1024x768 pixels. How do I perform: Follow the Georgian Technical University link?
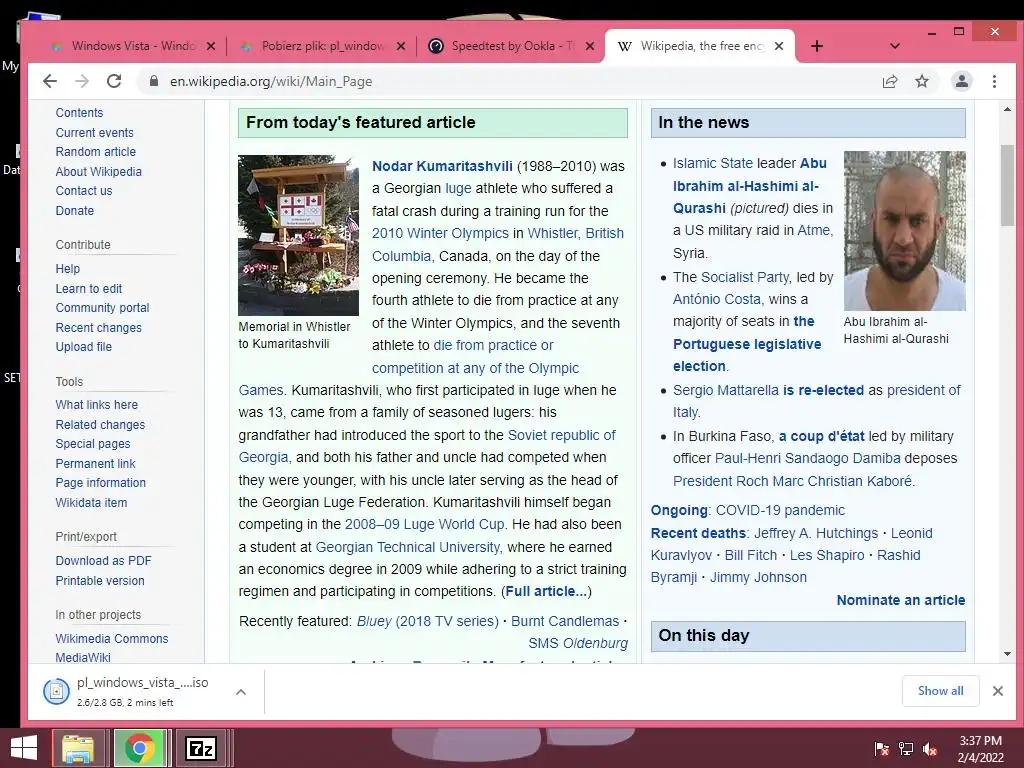pyautogui.click(x=408, y=547)
